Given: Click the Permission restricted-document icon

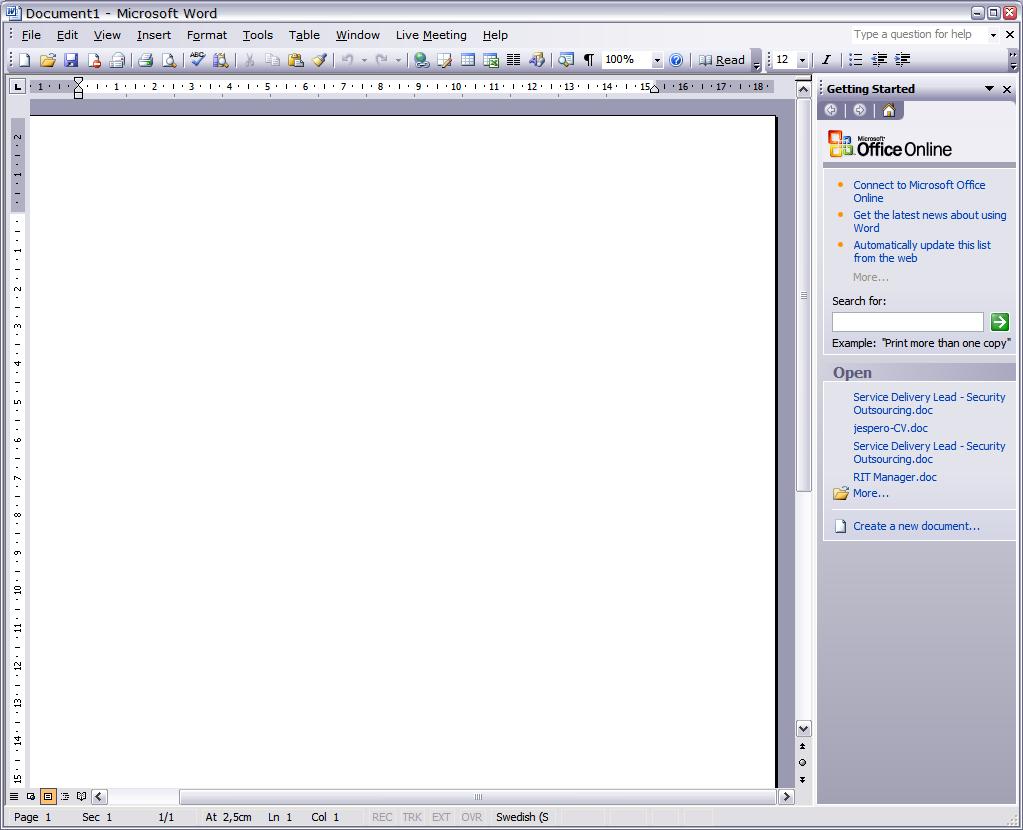Looking at the screenshot, I should (x=94, y=60).
